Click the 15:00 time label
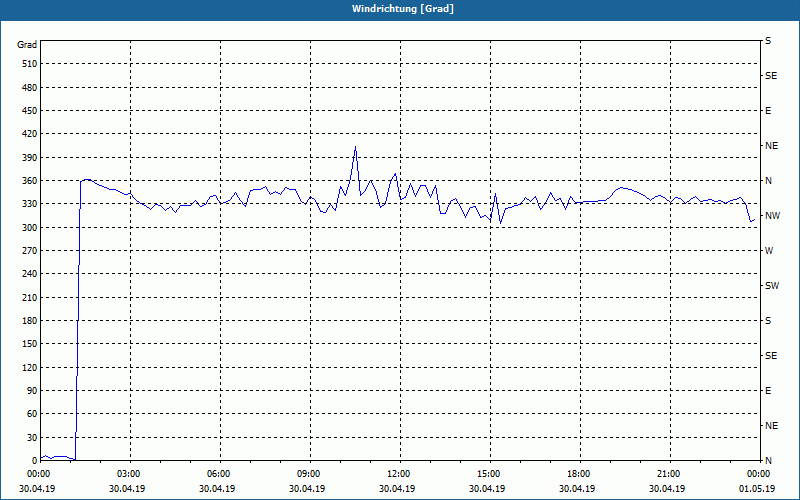800x500 pixels. [x=488, y=474]
